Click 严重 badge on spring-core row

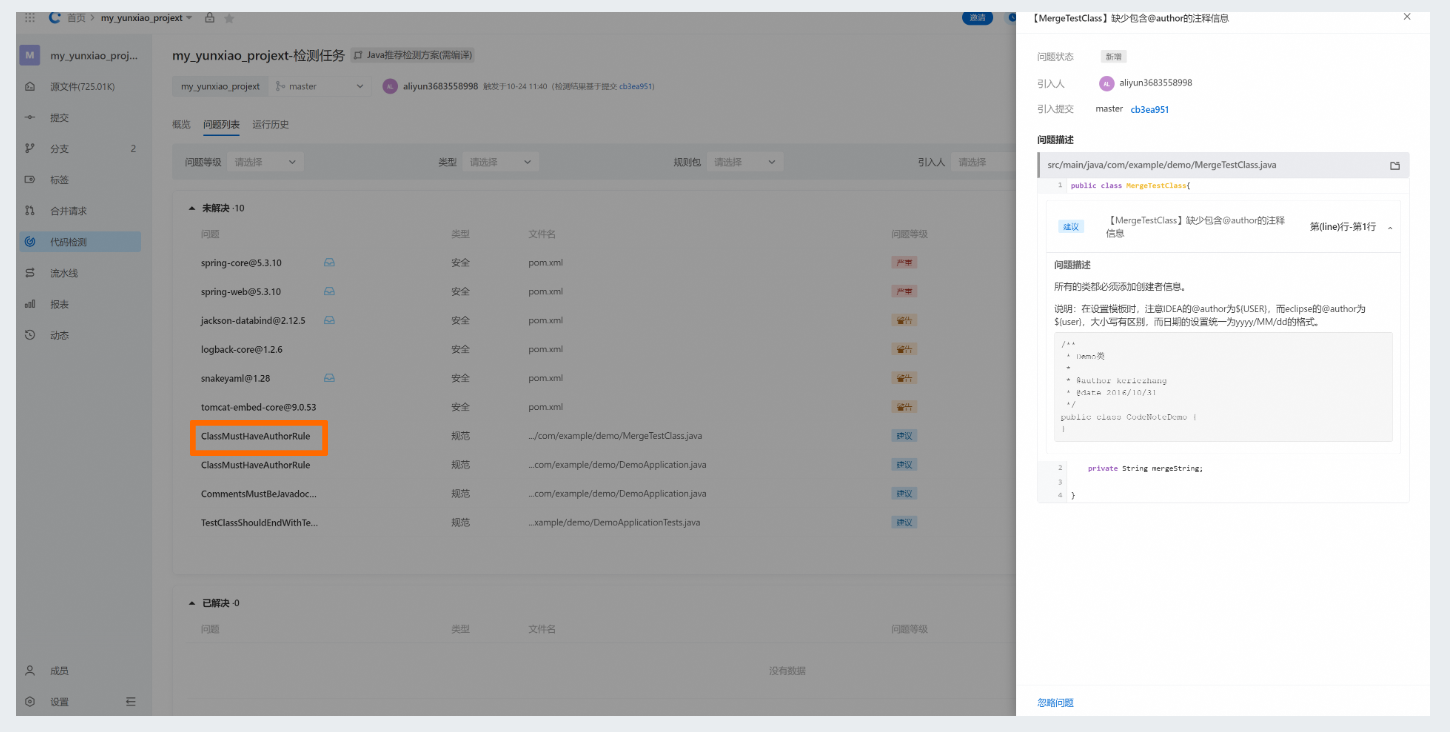904,263
